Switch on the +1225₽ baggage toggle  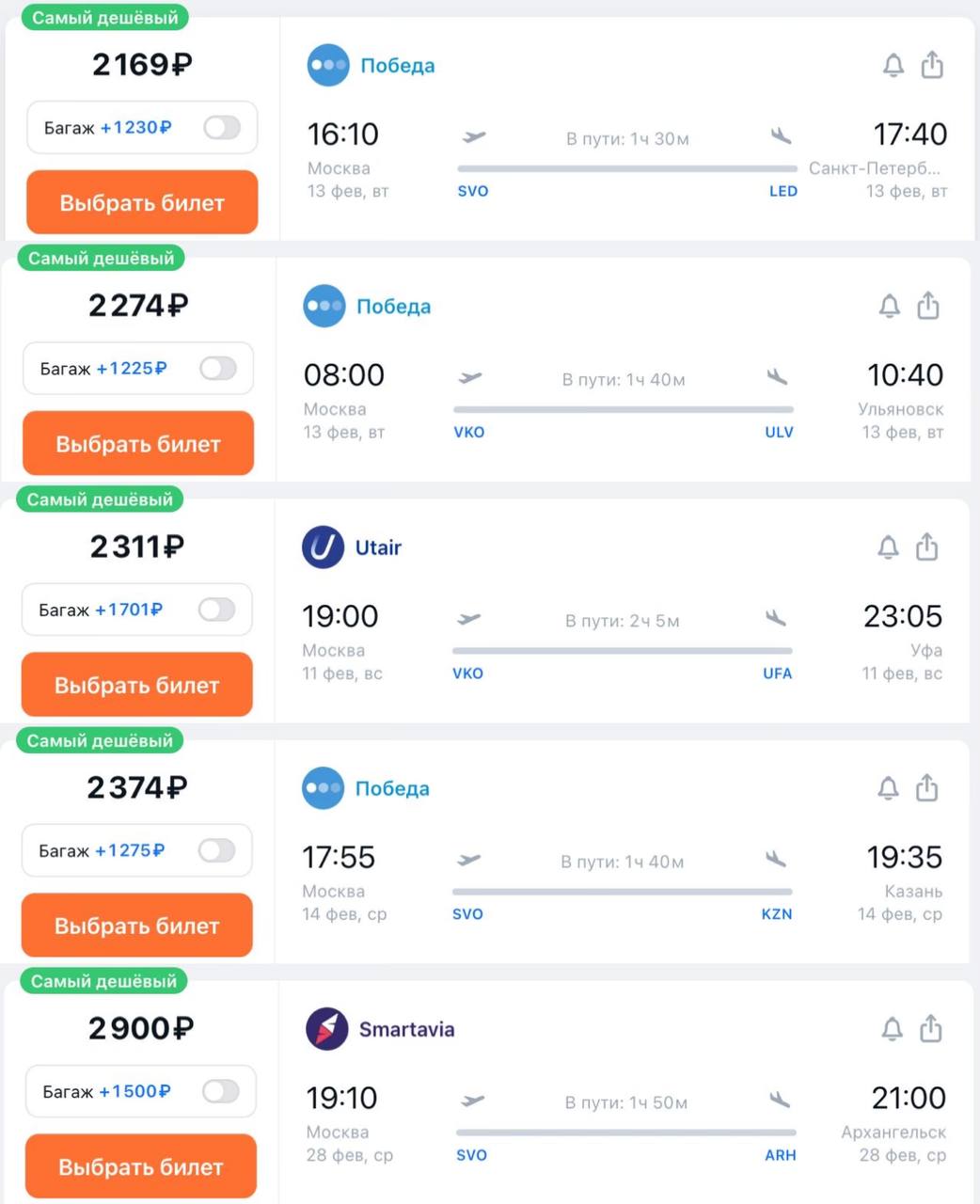(218, 369)
